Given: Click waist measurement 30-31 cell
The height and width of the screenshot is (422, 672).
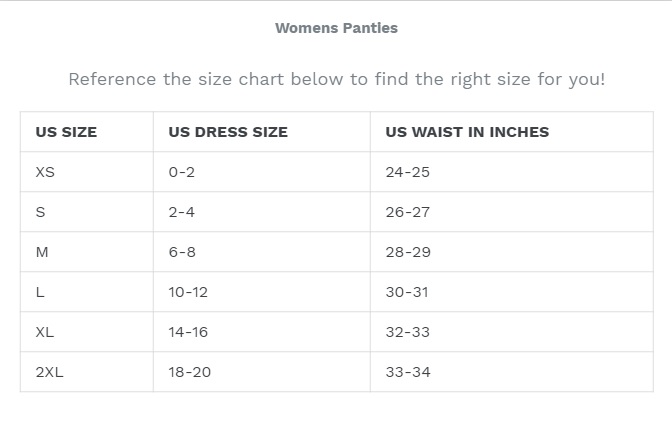Looking at the screenshot, I should (407, 292).
